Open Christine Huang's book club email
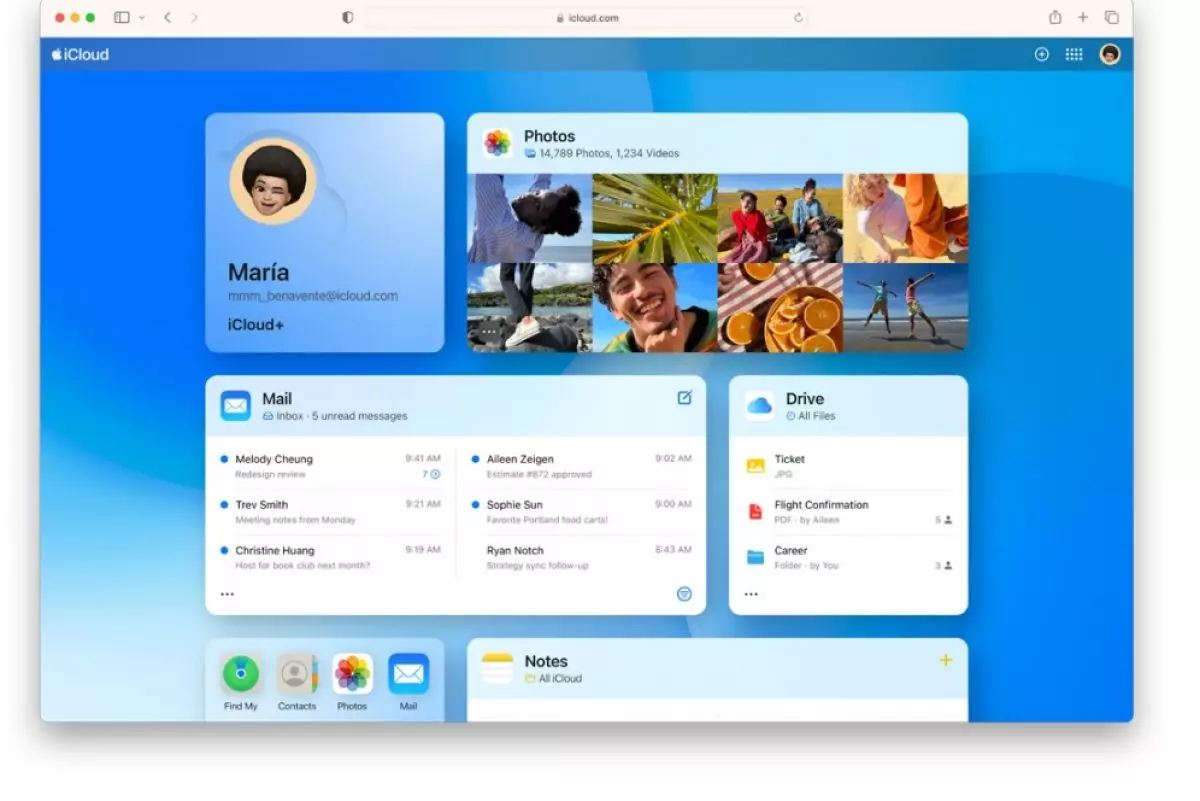 point(331,557)
